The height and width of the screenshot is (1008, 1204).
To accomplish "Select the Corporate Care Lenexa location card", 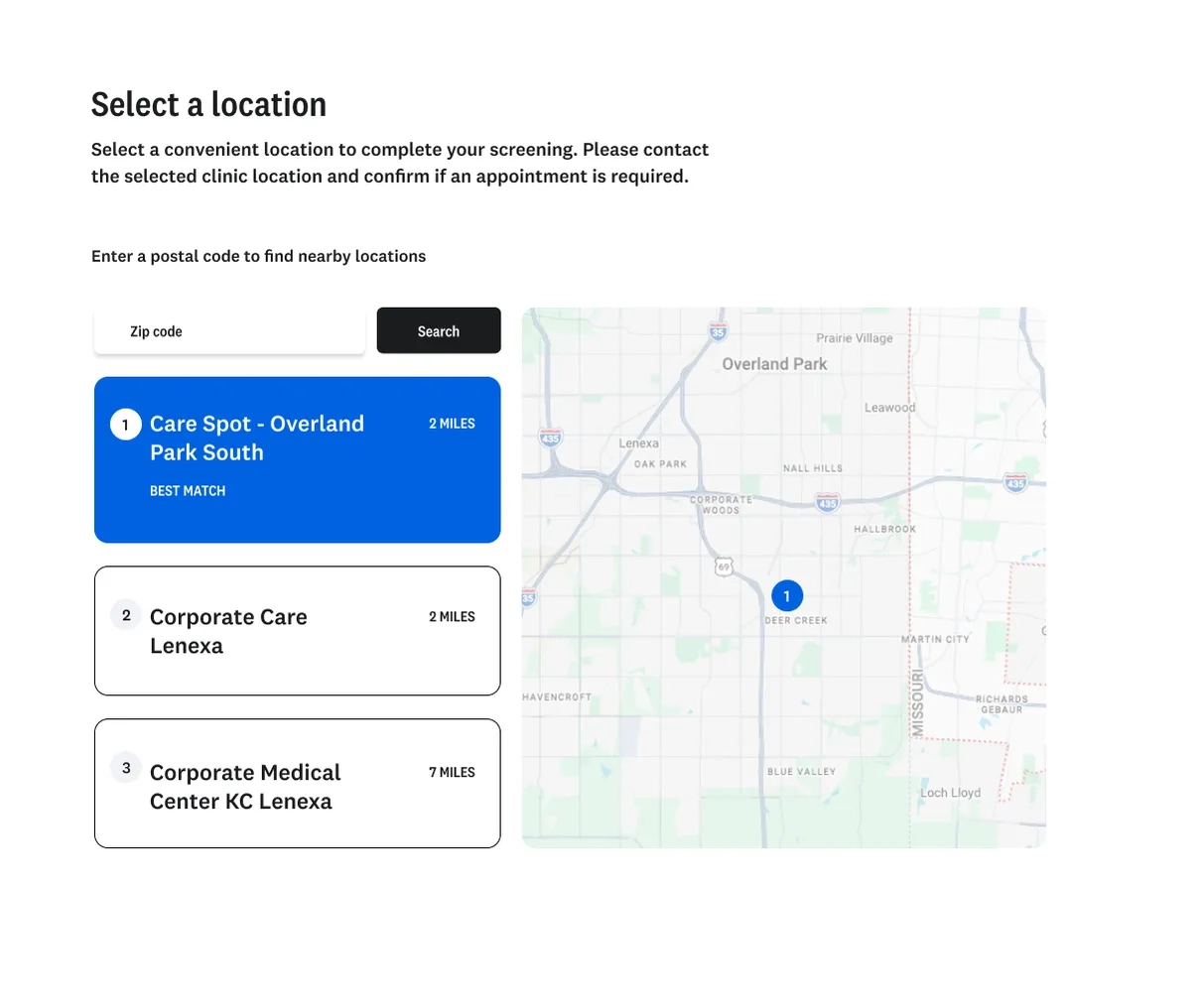I will (x=297, y=631).
